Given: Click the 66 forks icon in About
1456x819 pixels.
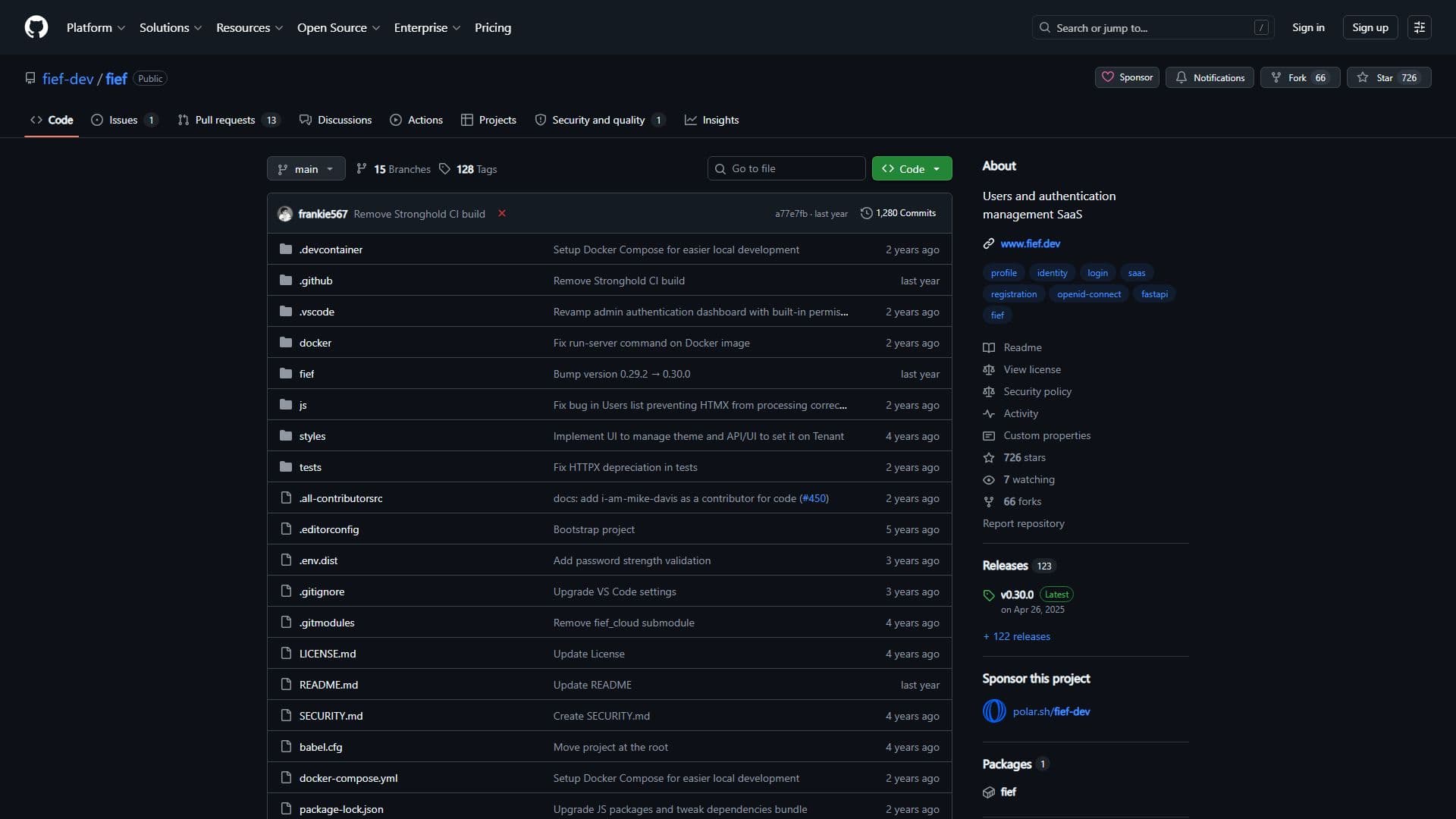Looking at the screenshot, I should (989, 501).
